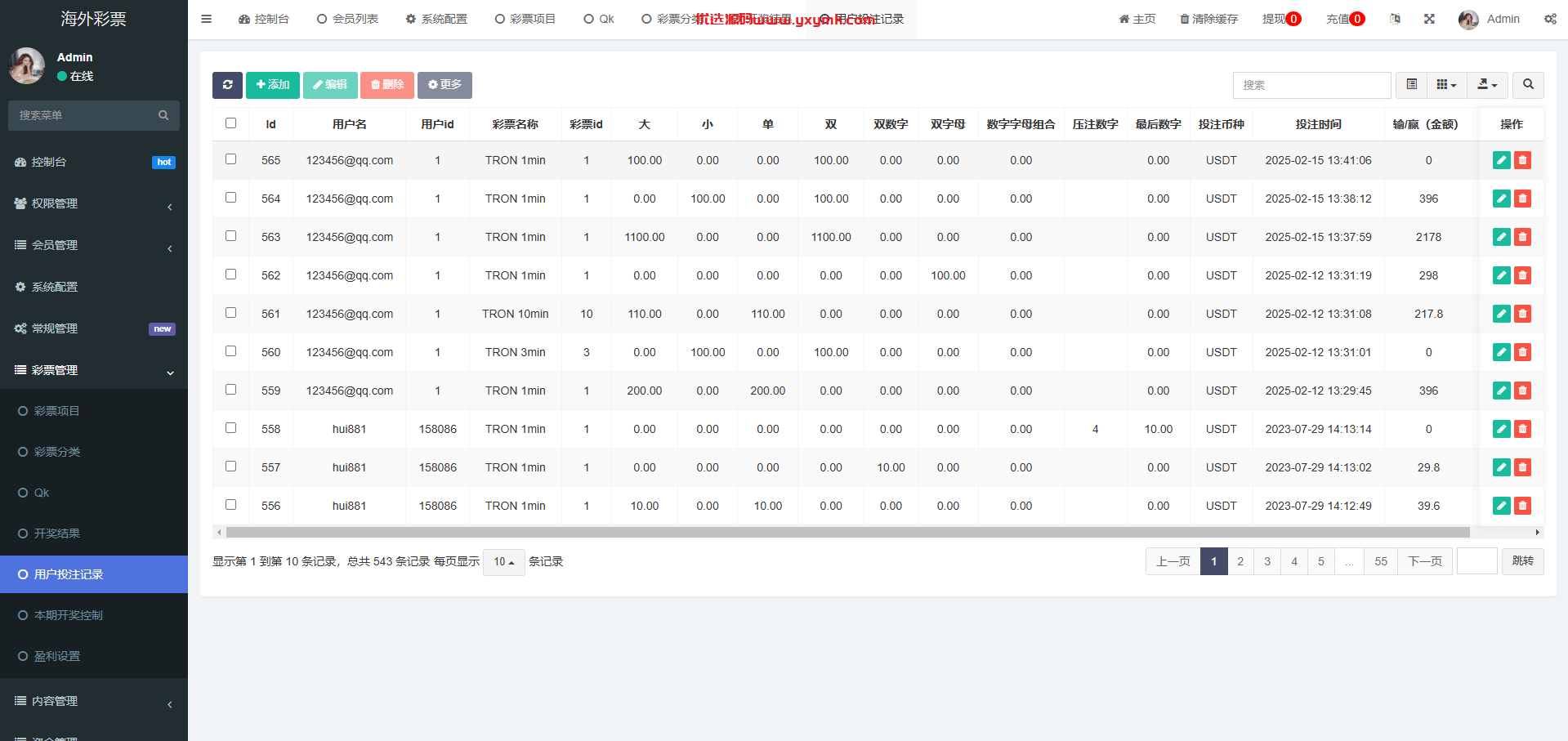The height and width of the screenshot is (741, 1568).
Task: Click the refresh table icon button
Action: [x=227, y=85]
